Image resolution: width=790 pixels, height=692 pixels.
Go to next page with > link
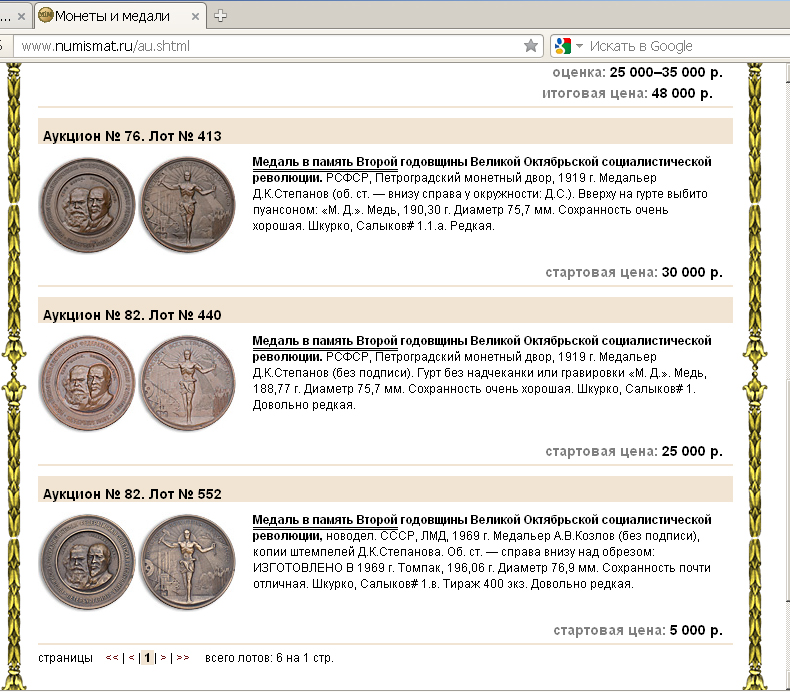pyautogui.click(x=163, y=658)
